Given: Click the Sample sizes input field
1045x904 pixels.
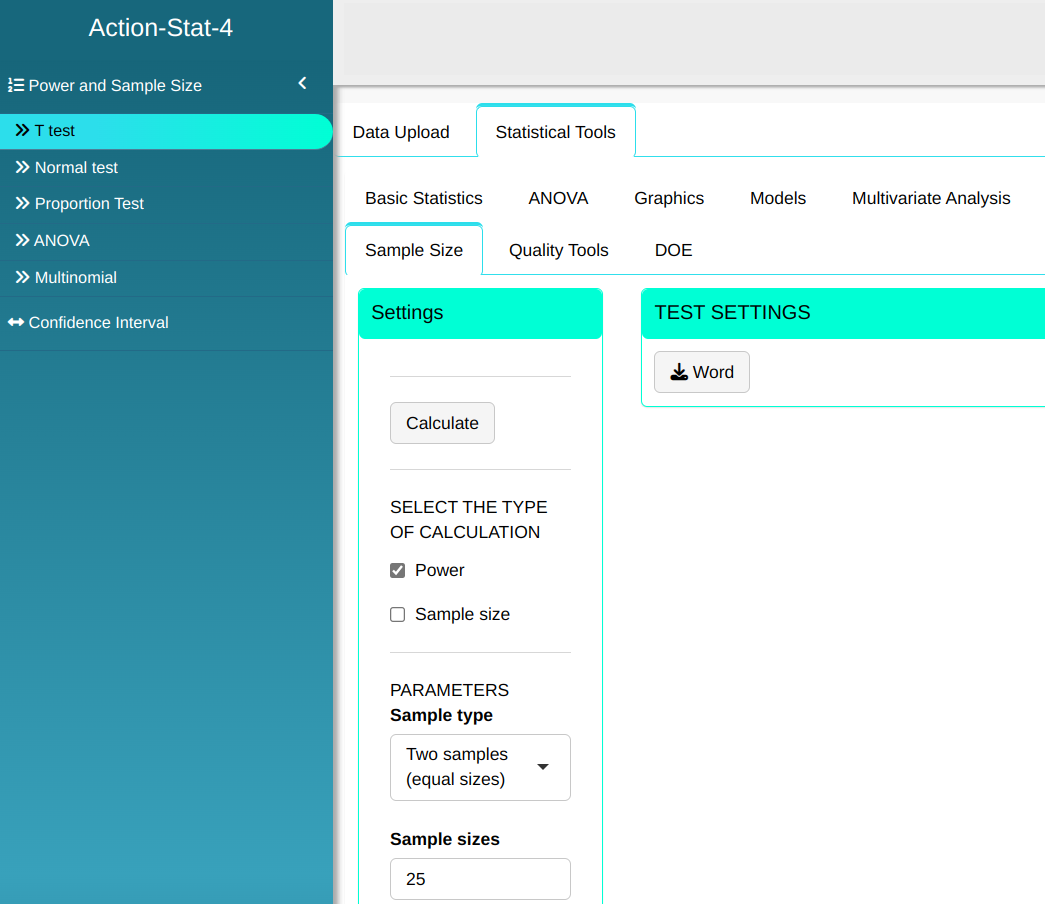Looking at the screenshot, I should click(x=480, y=879).
